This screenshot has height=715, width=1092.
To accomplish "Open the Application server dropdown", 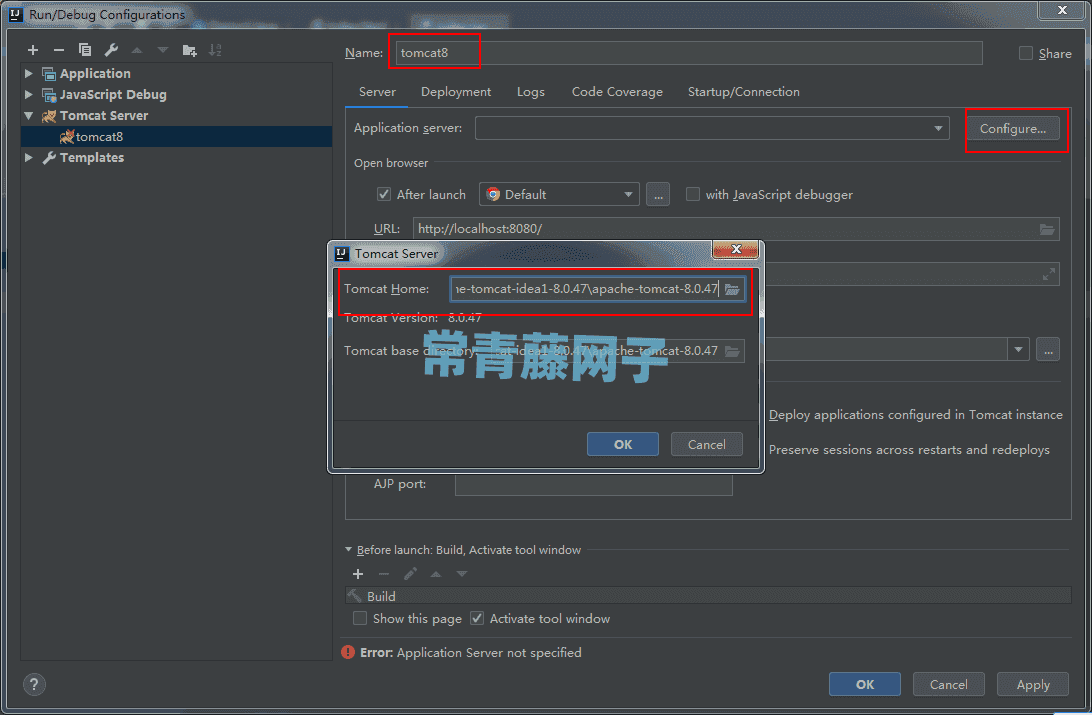I will [712, 128].
